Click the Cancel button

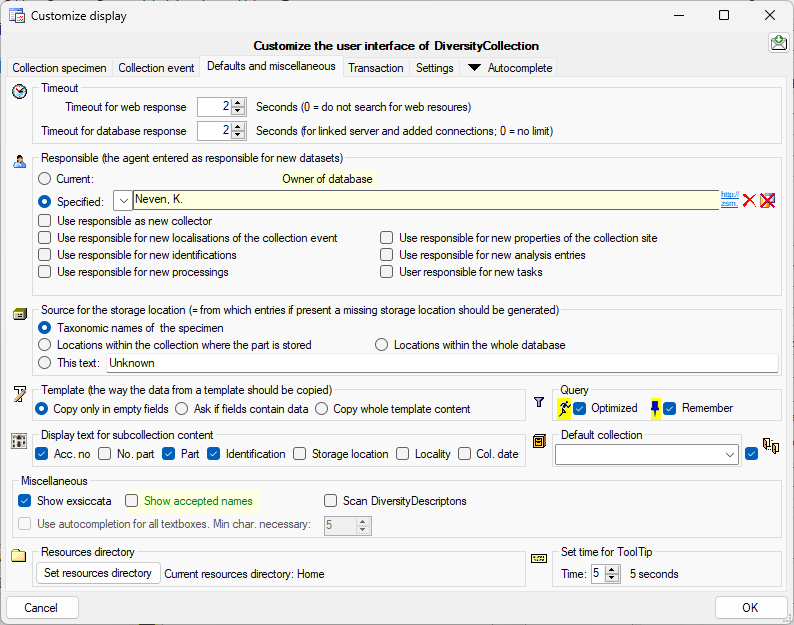(42, 607)
